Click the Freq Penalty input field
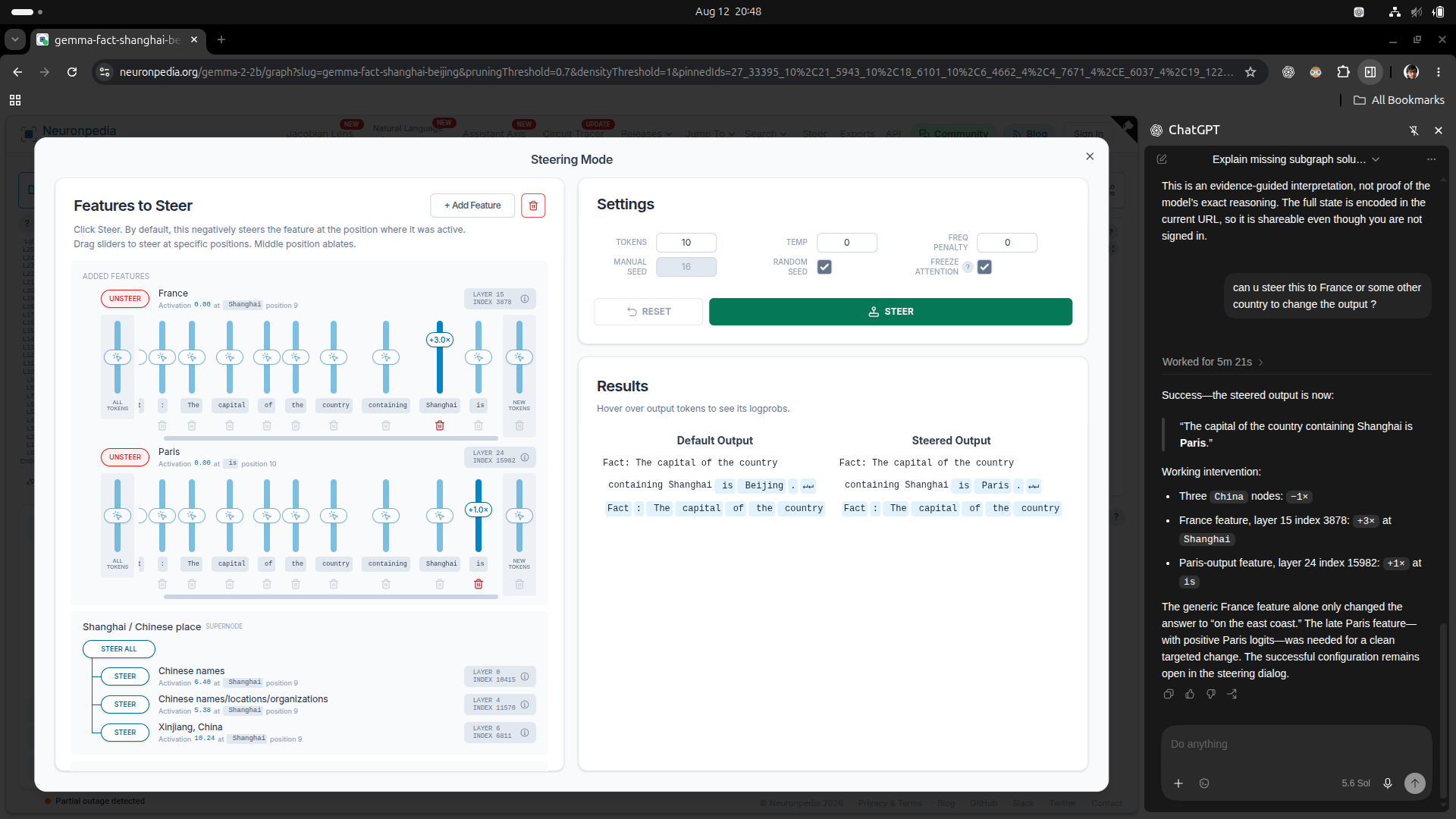This screenshot has width=1456, height=819. [1007, 243]
